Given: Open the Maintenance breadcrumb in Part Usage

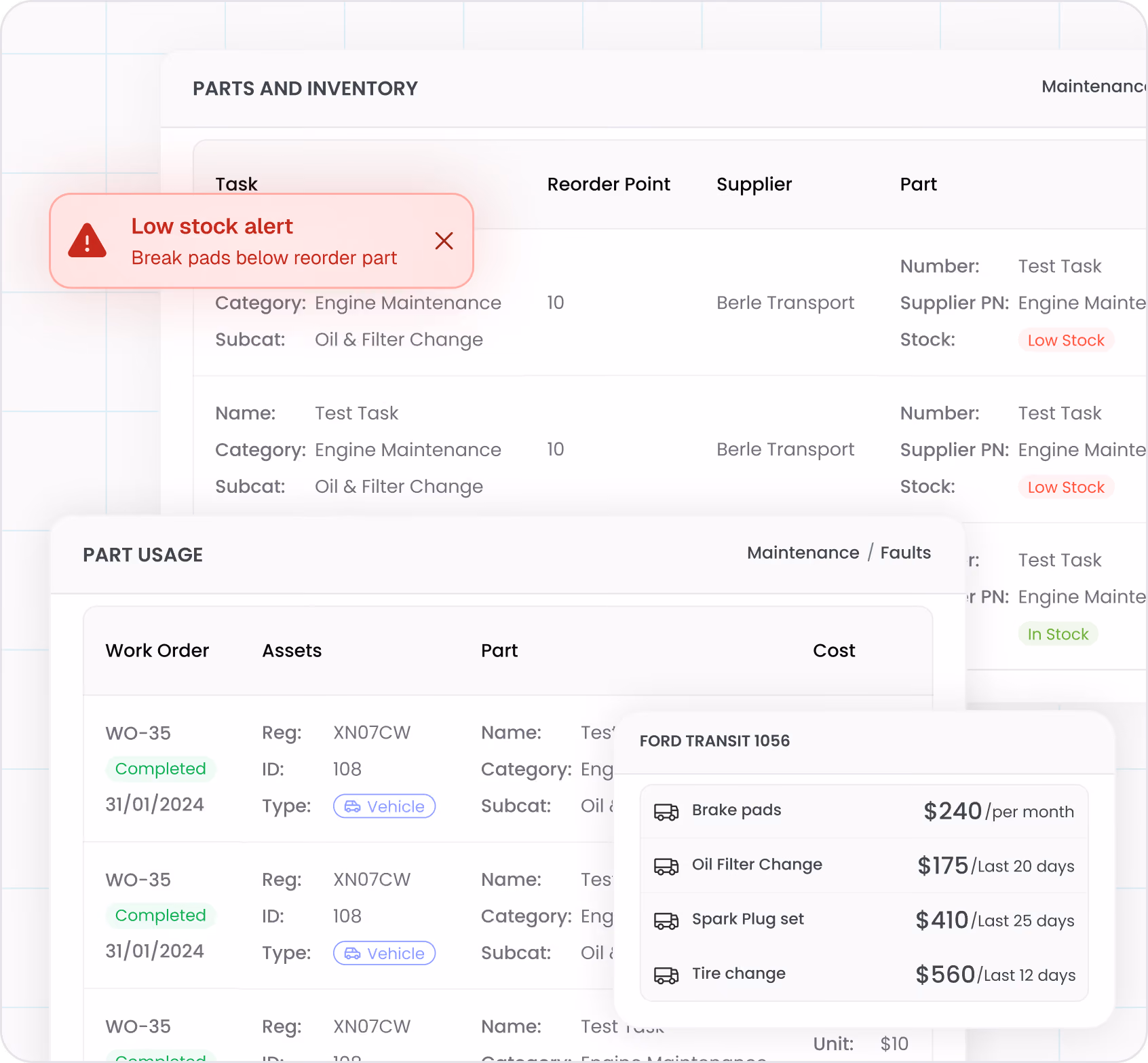Looking at the screenshot, I should pos(803,553).
